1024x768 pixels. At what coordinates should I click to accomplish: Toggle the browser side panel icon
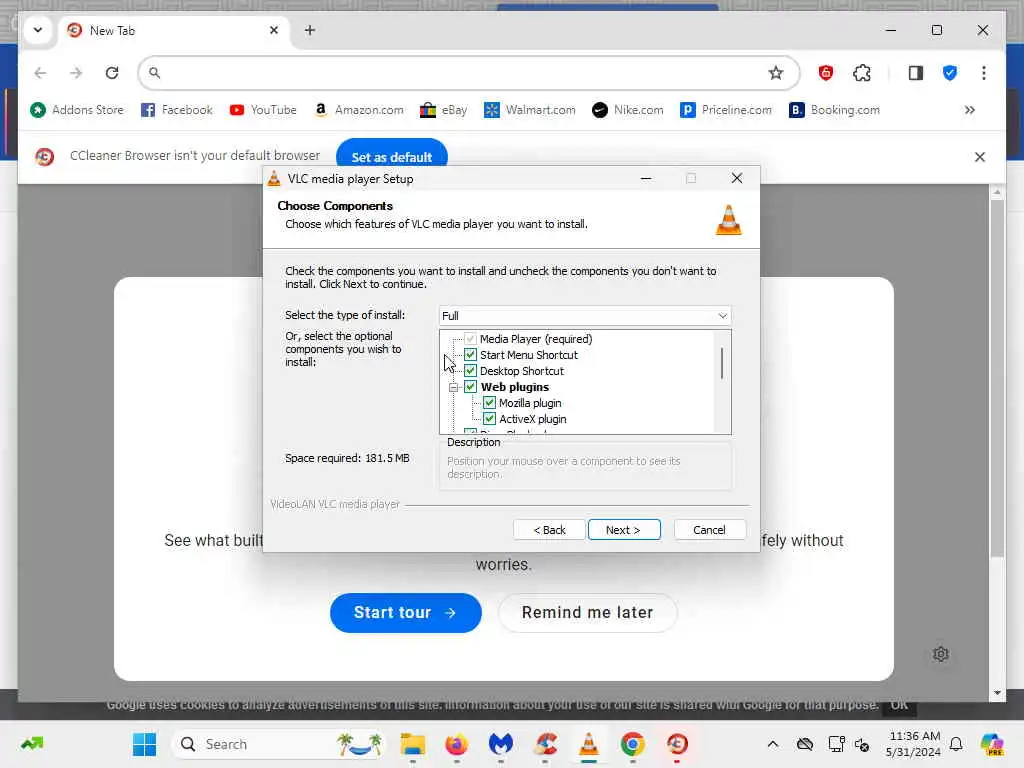pos(916,72)
